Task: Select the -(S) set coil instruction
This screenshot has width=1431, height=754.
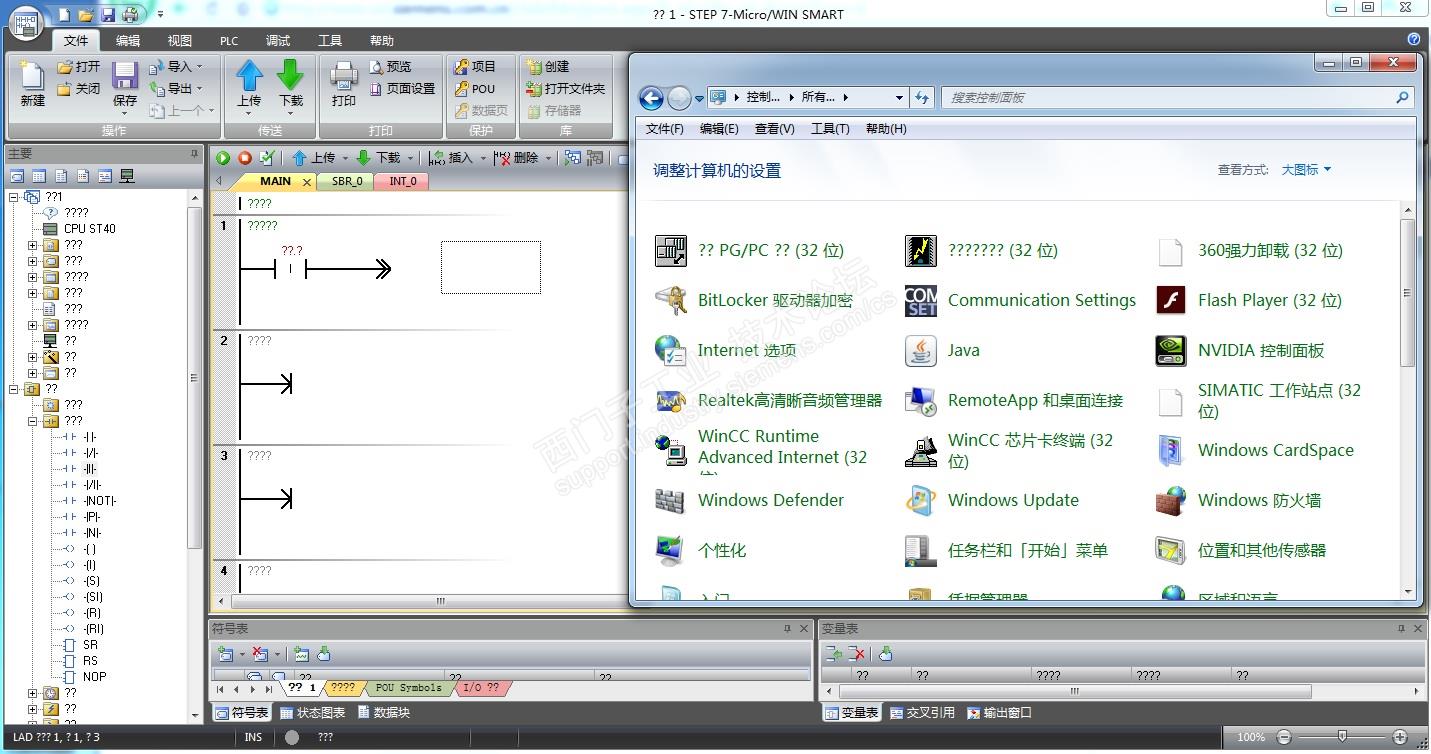Action: pos(92,581)
